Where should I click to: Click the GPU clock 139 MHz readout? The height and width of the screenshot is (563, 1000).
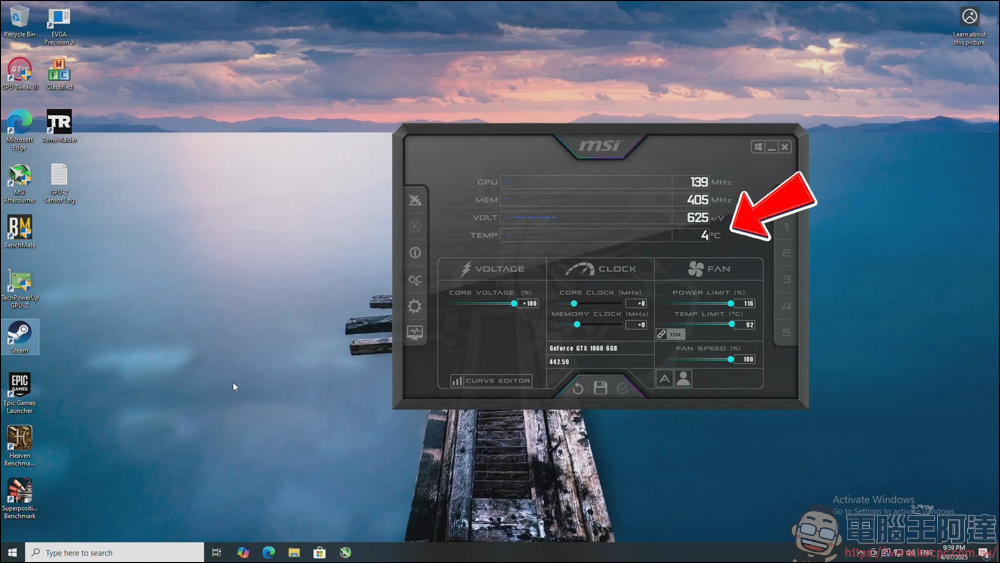pyautogui.click(x=700, y=182)
